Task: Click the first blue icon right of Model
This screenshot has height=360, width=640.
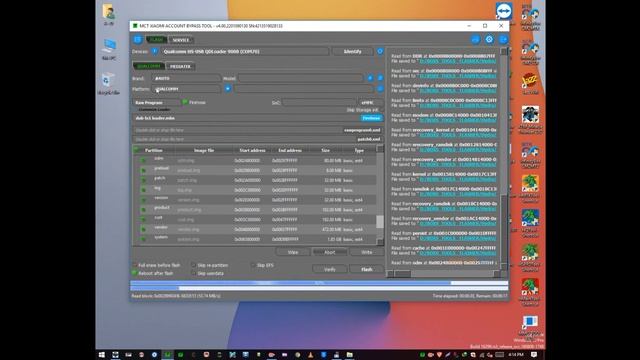Action: 370,78
